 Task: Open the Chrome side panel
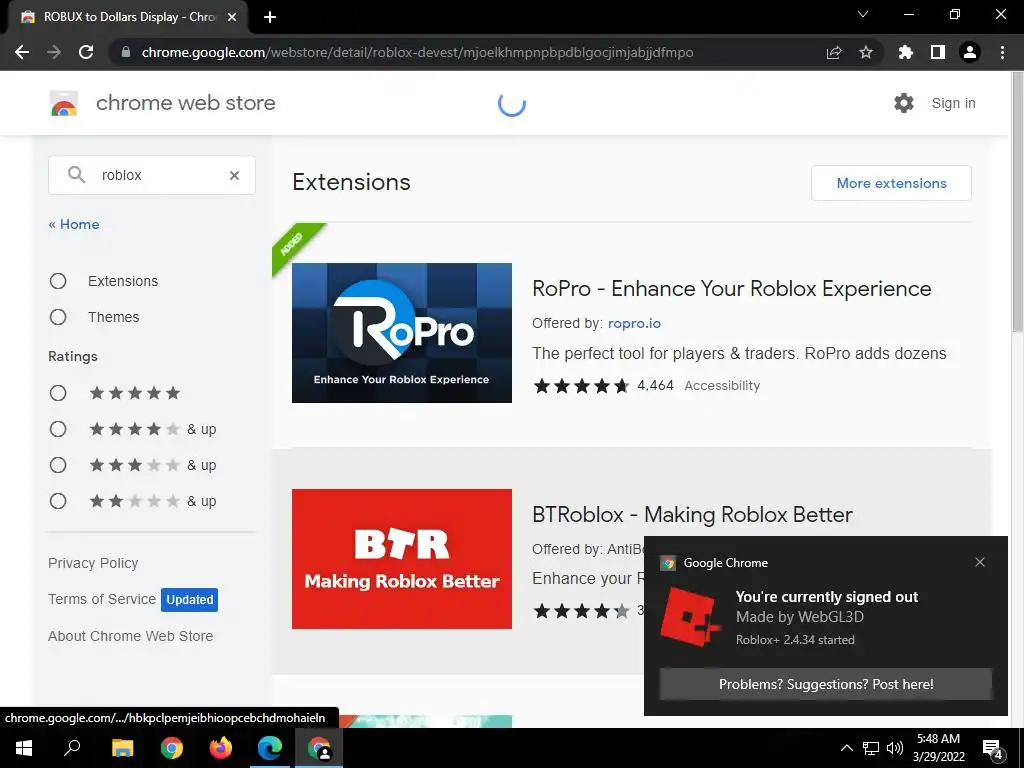click(x=938, y=52)
